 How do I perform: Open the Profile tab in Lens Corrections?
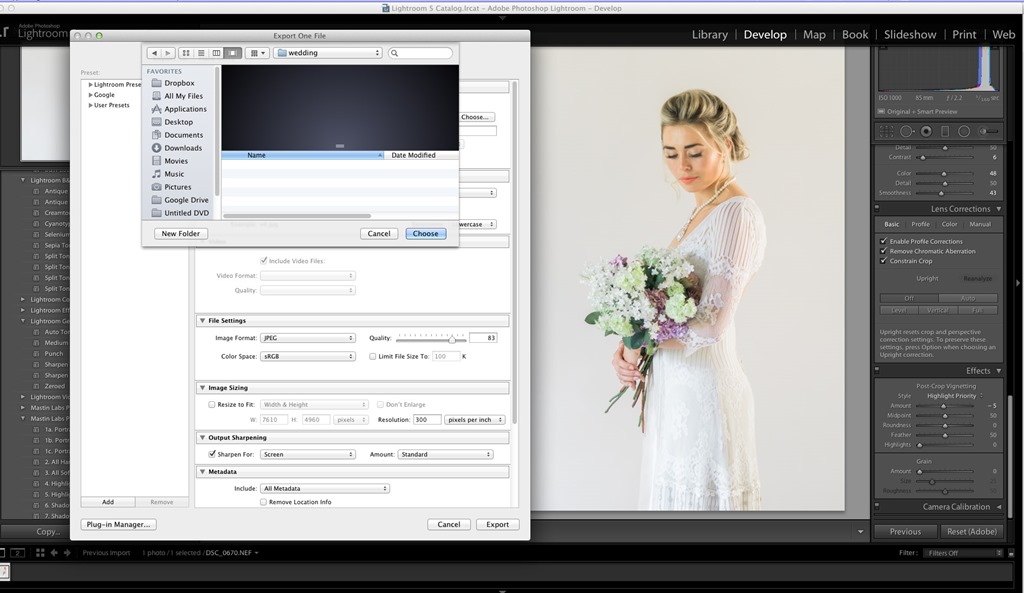(x=920, y=224)
